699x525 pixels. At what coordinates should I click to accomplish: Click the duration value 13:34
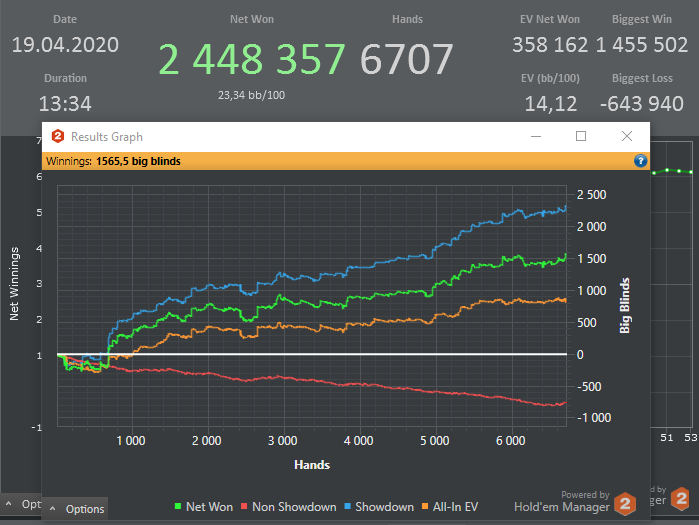(65, 104)
